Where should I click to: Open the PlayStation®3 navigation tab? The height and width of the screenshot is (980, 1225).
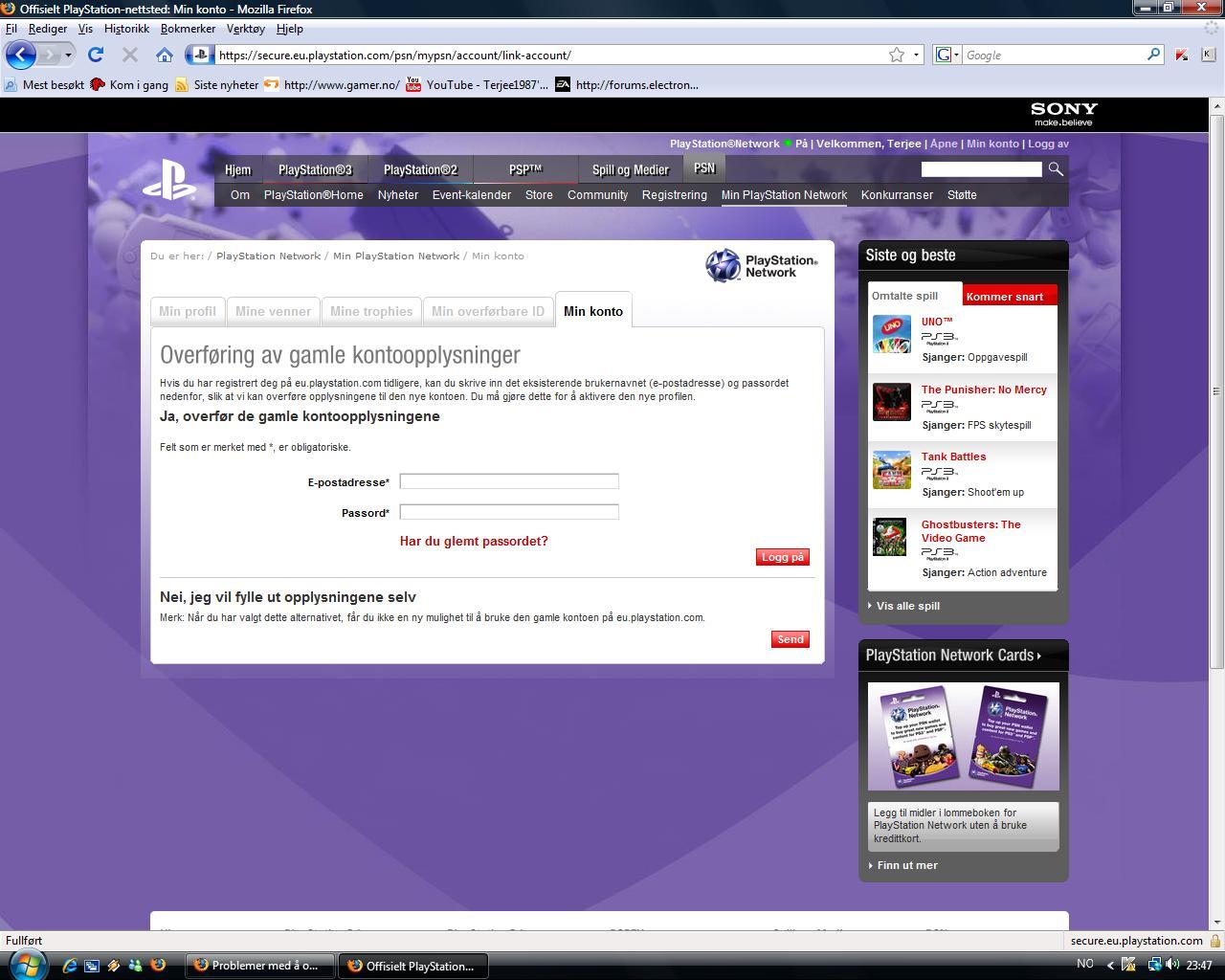315,170
